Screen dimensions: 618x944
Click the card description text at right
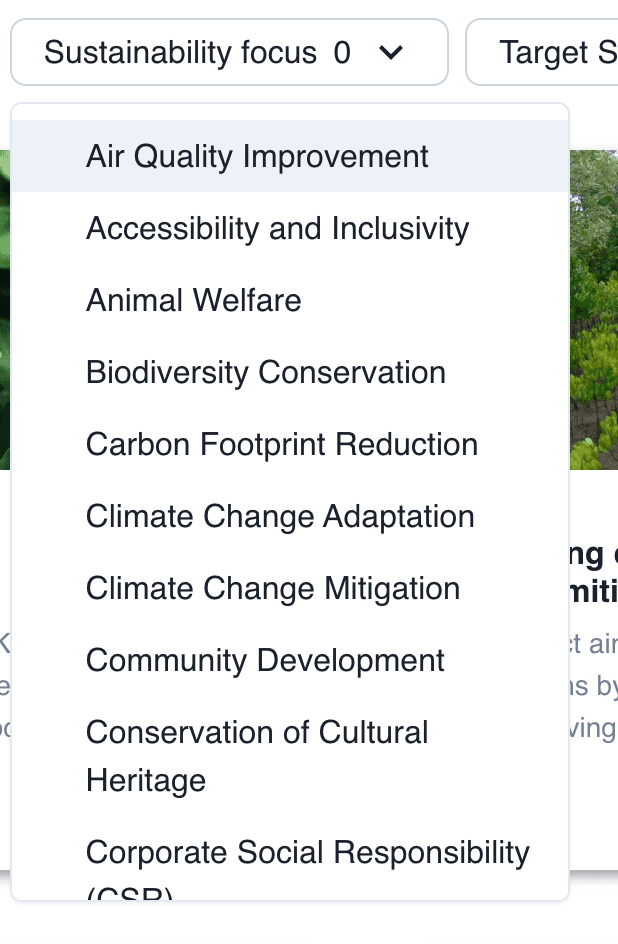coord(594,686)
